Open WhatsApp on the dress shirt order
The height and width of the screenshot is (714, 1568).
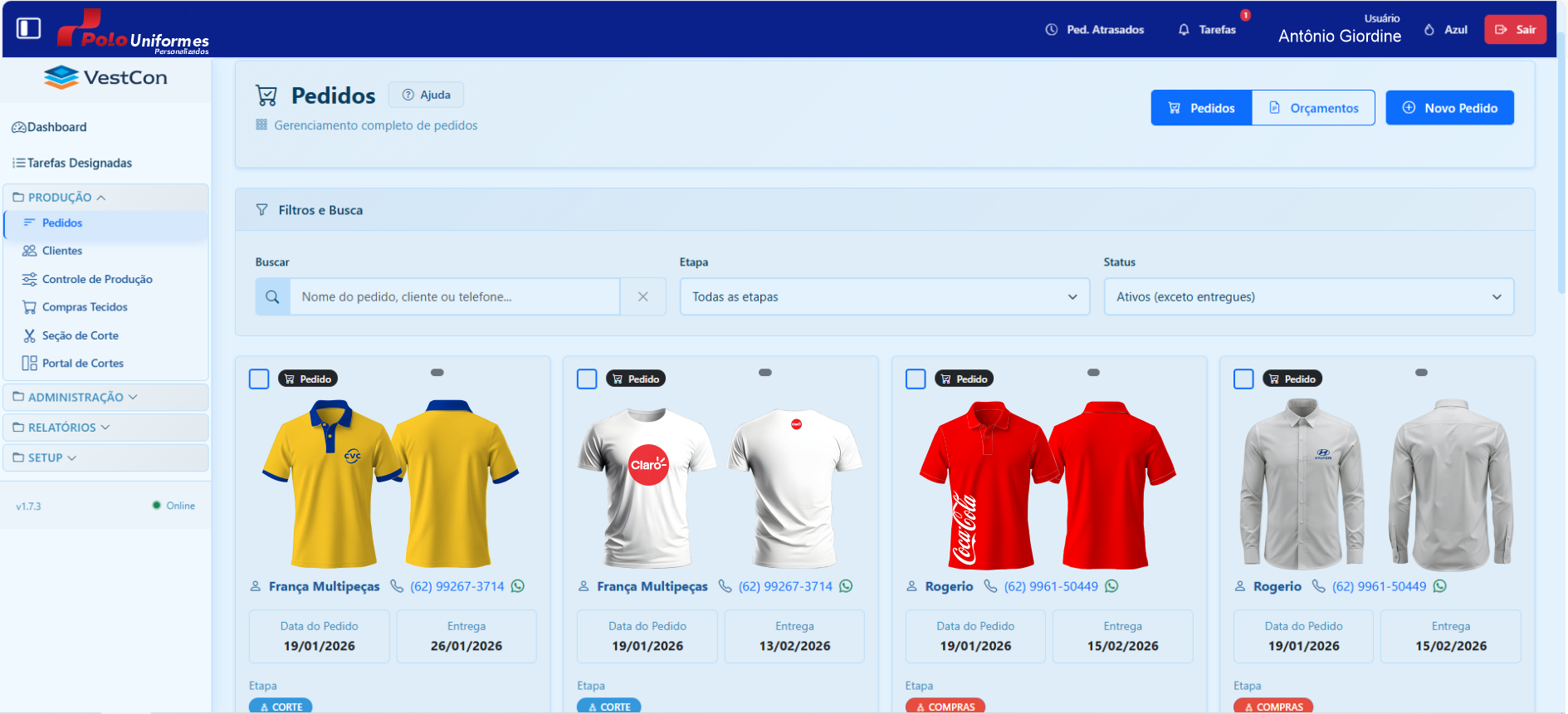(1440, 586)
